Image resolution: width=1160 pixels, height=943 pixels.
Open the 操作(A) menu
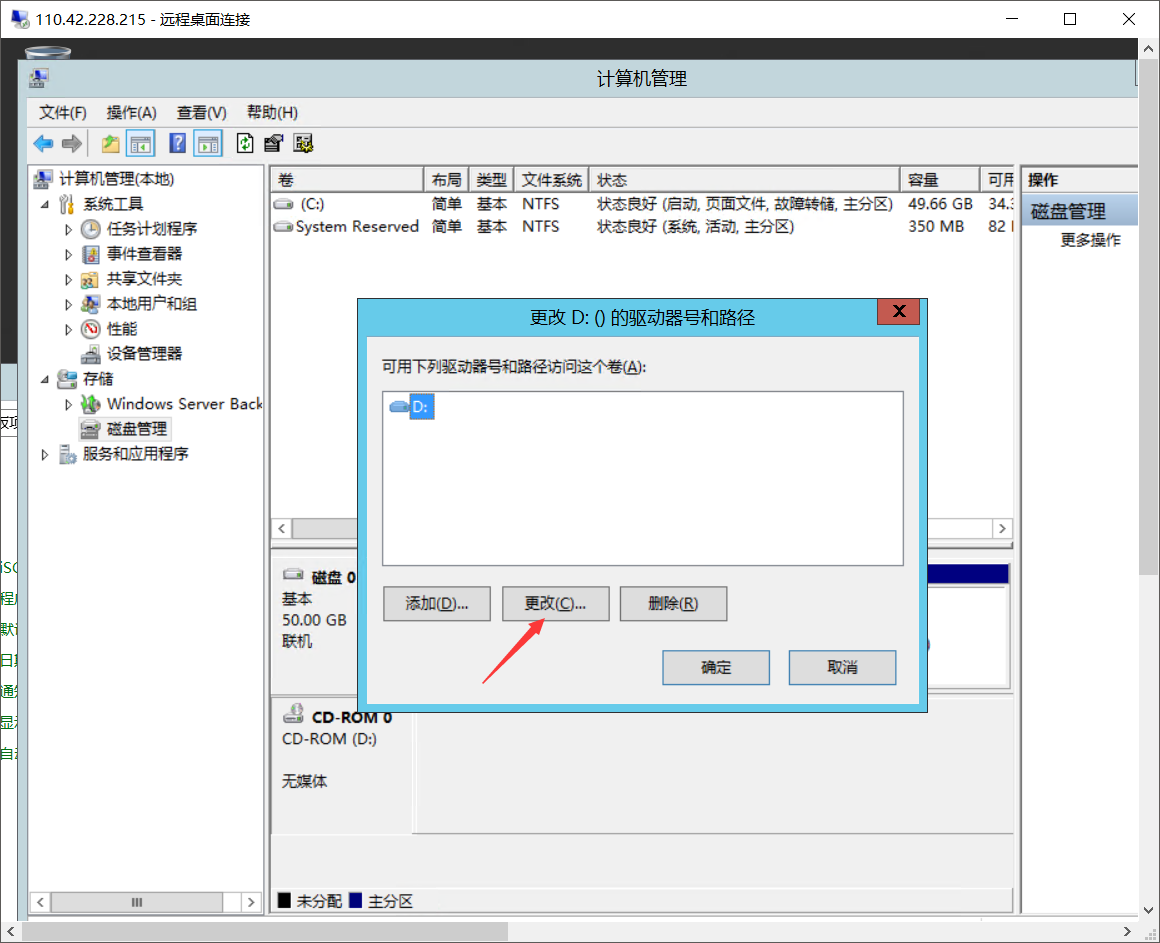click(132, 112)
